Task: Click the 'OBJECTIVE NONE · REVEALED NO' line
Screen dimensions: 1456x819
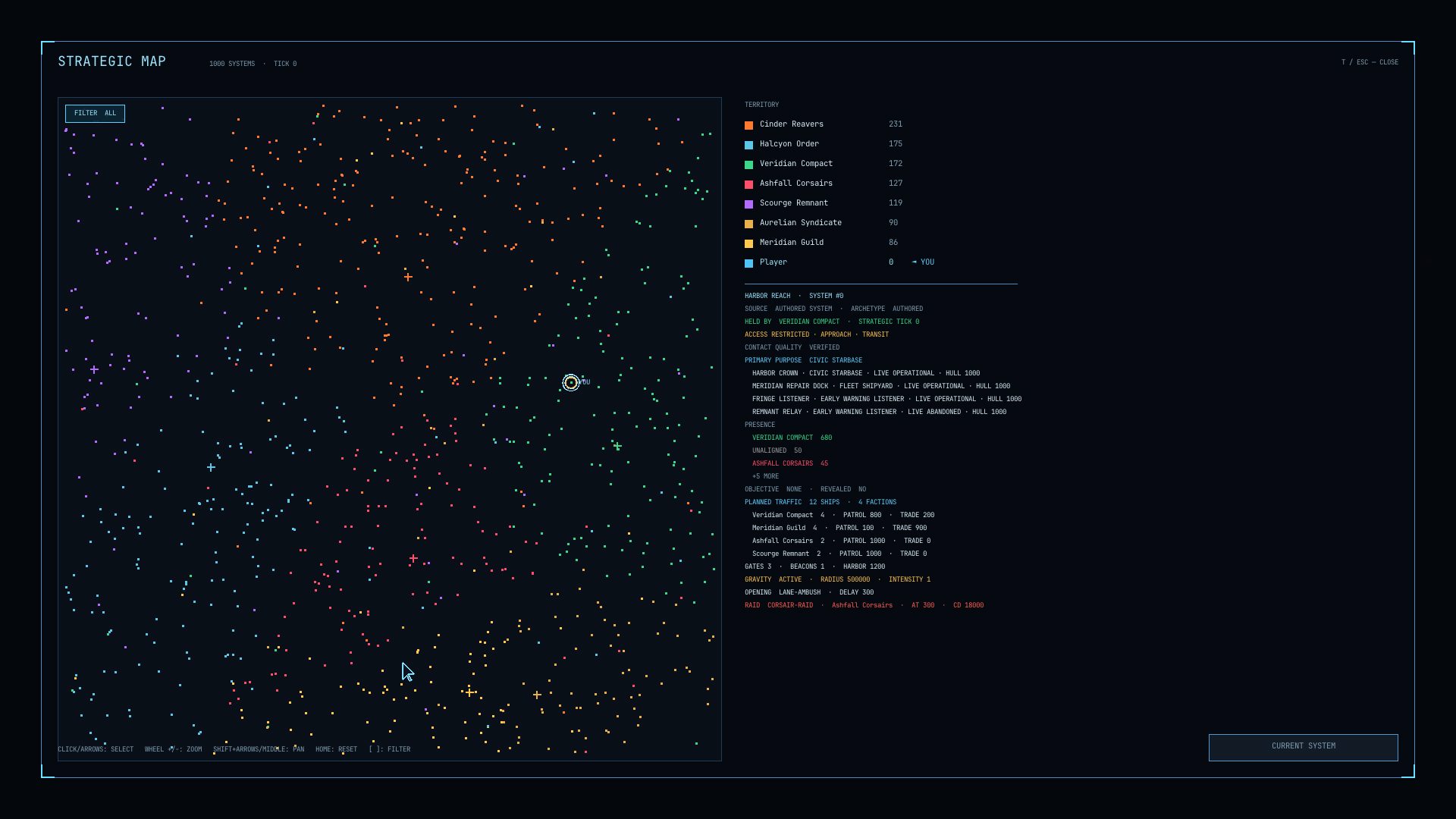Action: tap(805, 489)
